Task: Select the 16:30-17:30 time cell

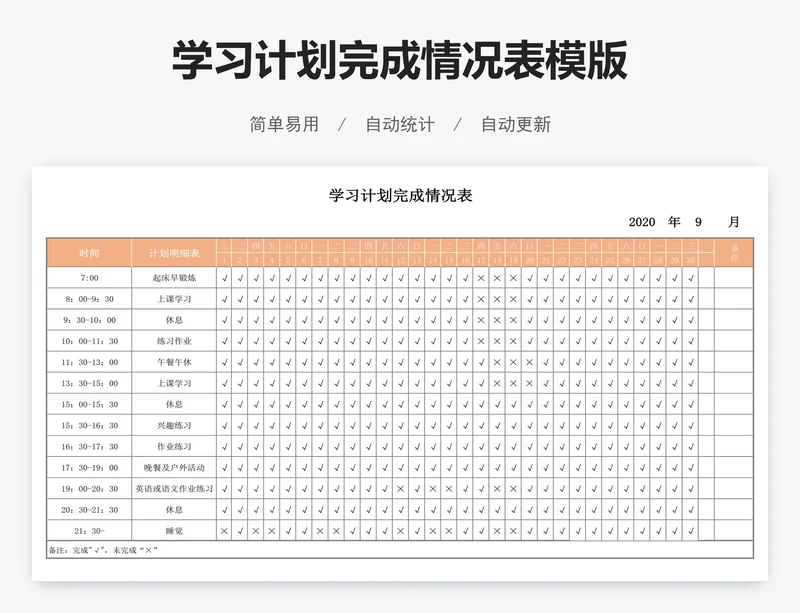Action: (x=89, y=447)
